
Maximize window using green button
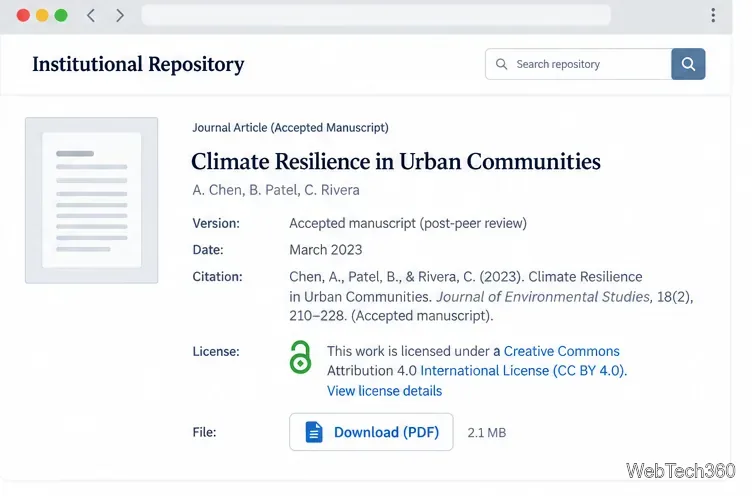pyautogui.click(x=61, y=15)
